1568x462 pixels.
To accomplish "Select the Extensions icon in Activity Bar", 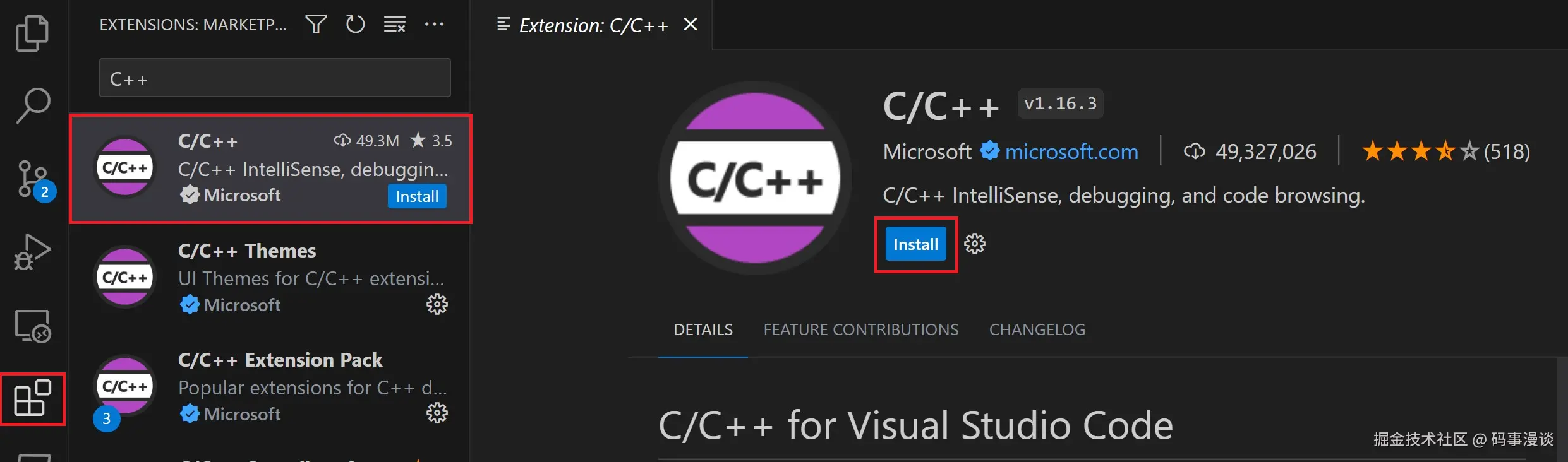I will [x=33, y=399].
